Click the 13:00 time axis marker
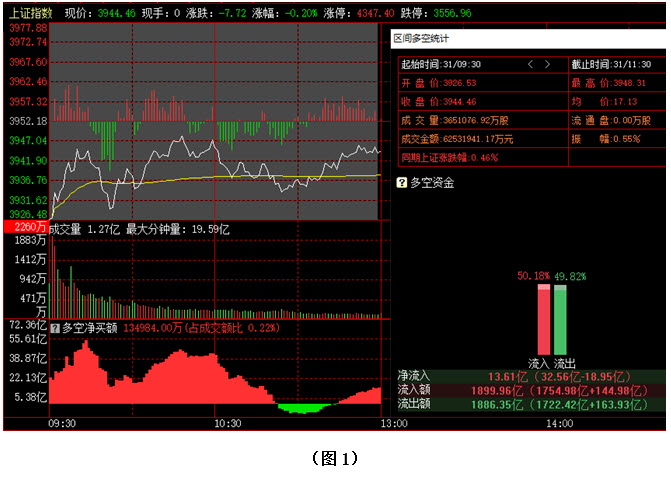The height and width of the screenshot is (480, 671). pos(394,424)
